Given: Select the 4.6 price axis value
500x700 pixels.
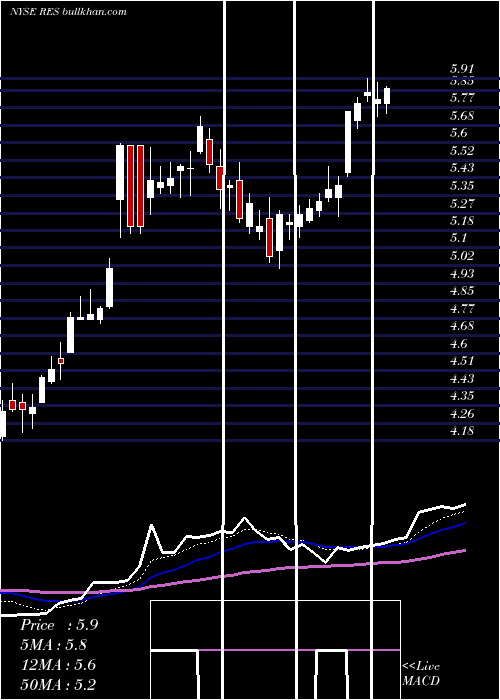Looking at the screenshot, I should (x=458, y=344).
